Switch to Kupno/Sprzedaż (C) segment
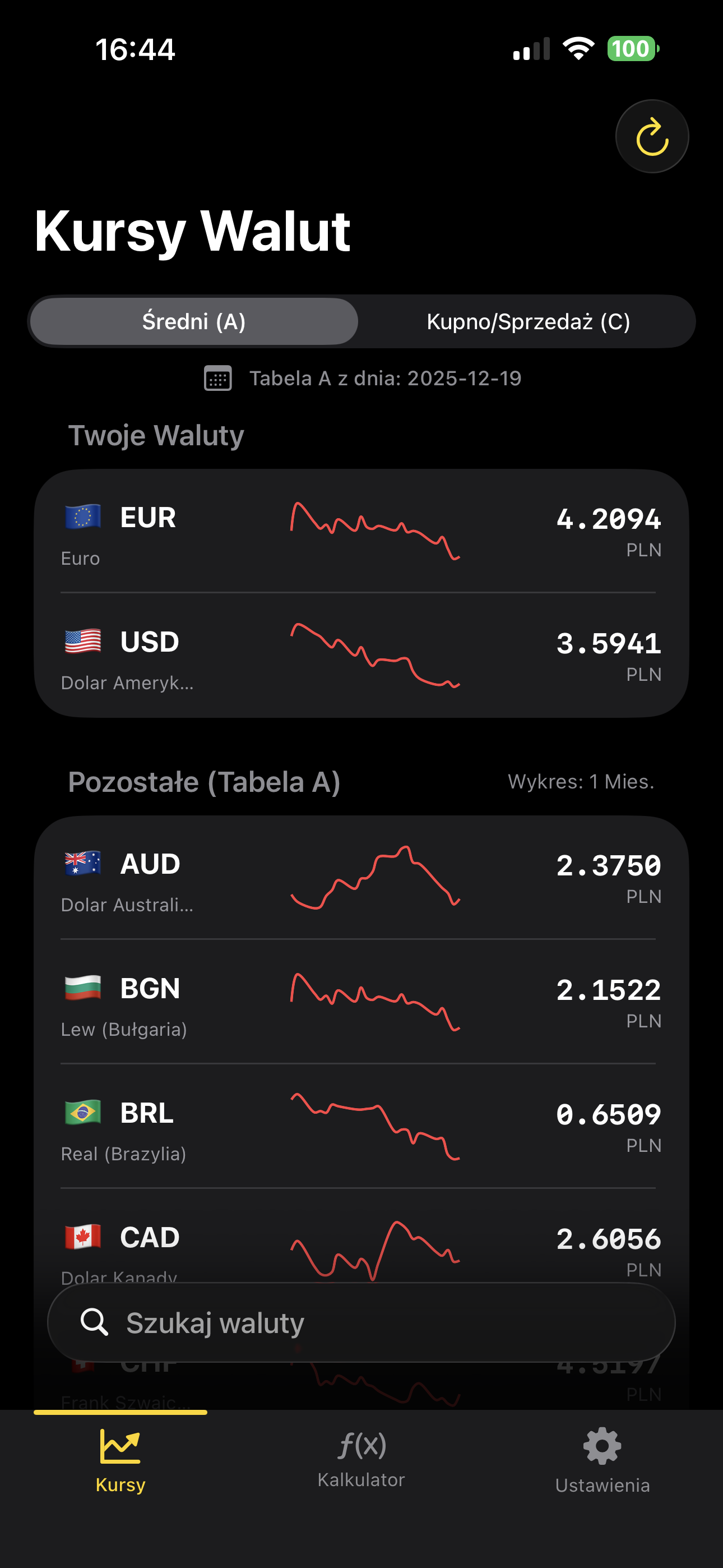This screenshot has width=723, height=1568. (x=527, y=321)
